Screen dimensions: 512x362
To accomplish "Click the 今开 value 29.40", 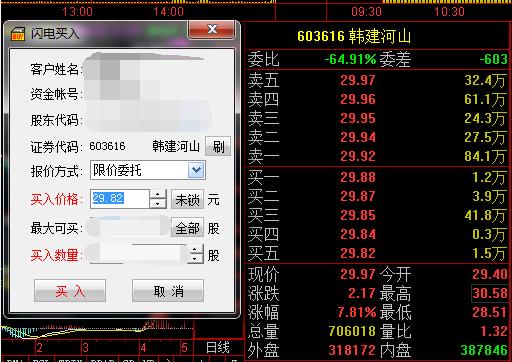I will [x=490, y=274].
